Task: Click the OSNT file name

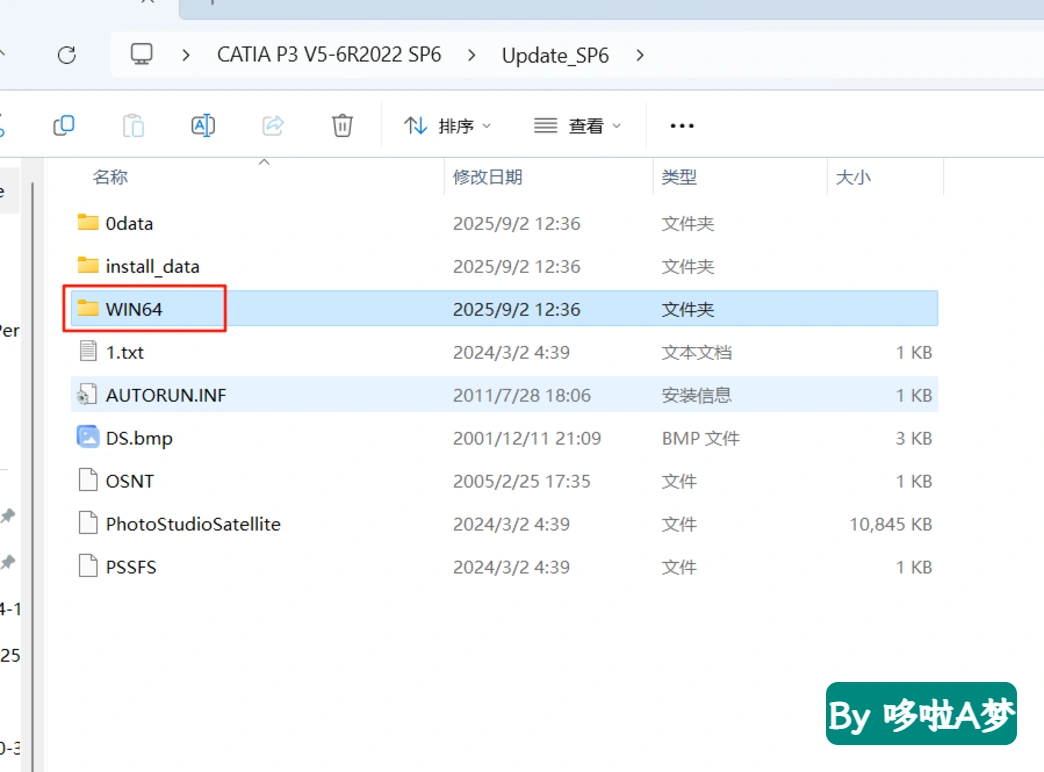Action: (130, 481)
